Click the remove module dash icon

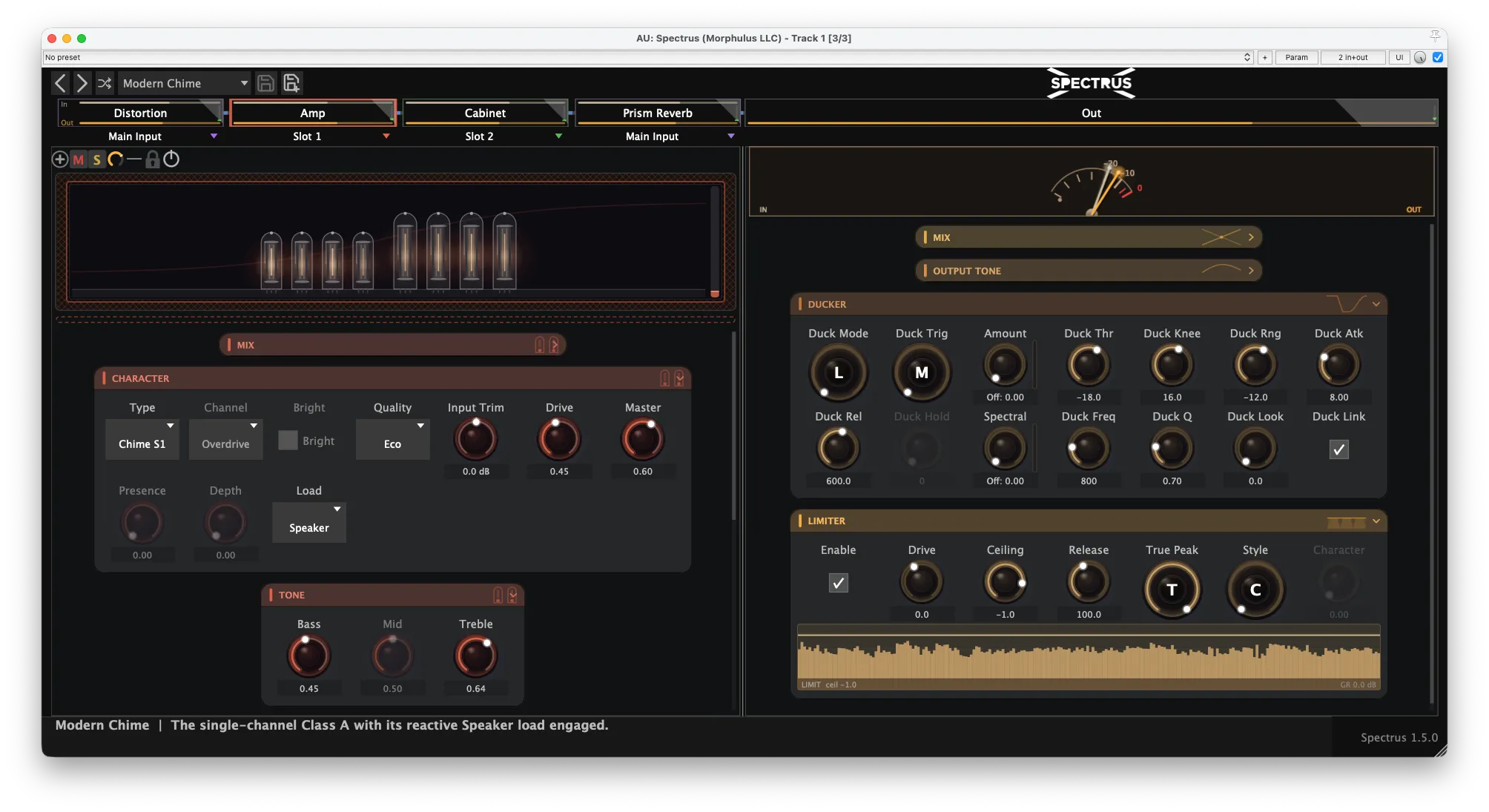(133, 159)
